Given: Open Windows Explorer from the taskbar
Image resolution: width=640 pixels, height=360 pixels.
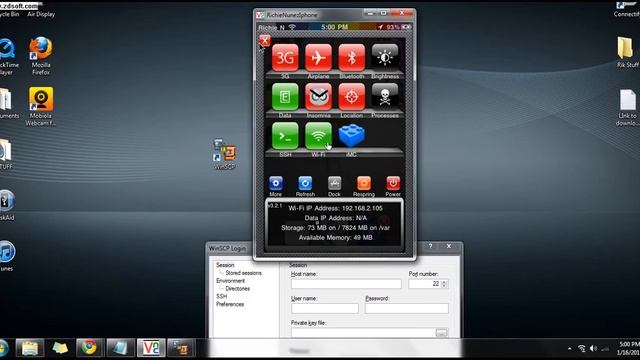Looking at the screenshot, I should click(30, 348).
